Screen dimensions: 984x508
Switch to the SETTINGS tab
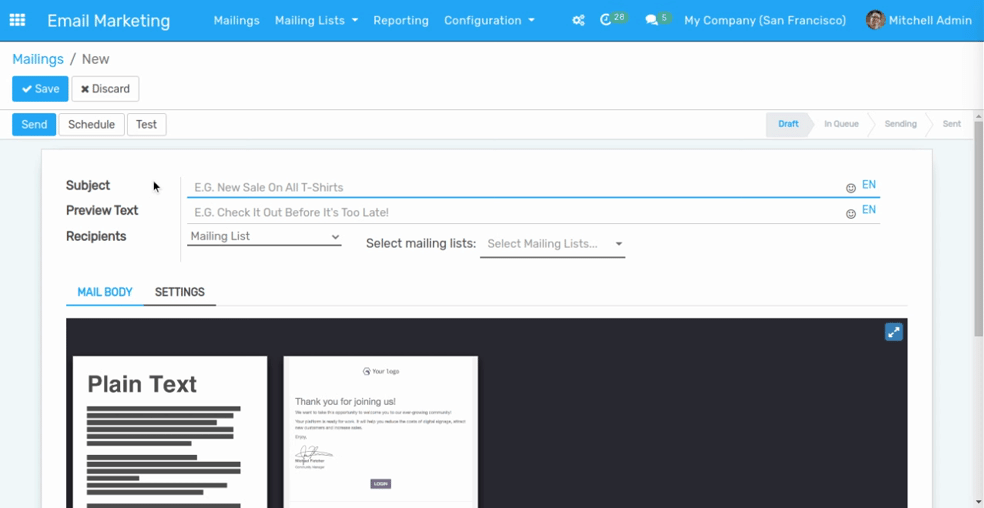[179, 292]
